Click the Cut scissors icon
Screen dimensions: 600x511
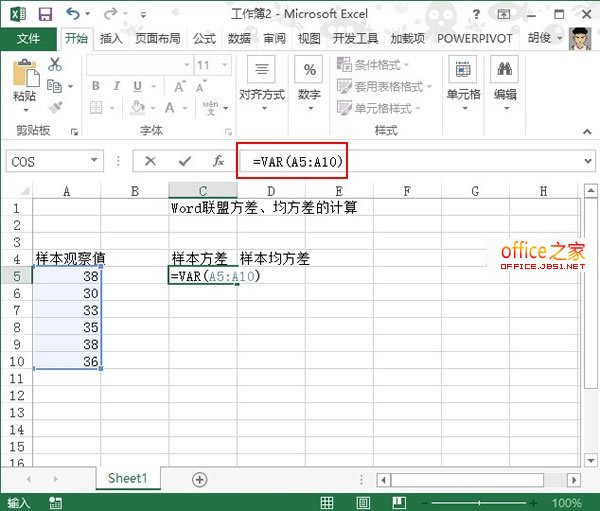(x=55, y=64)
